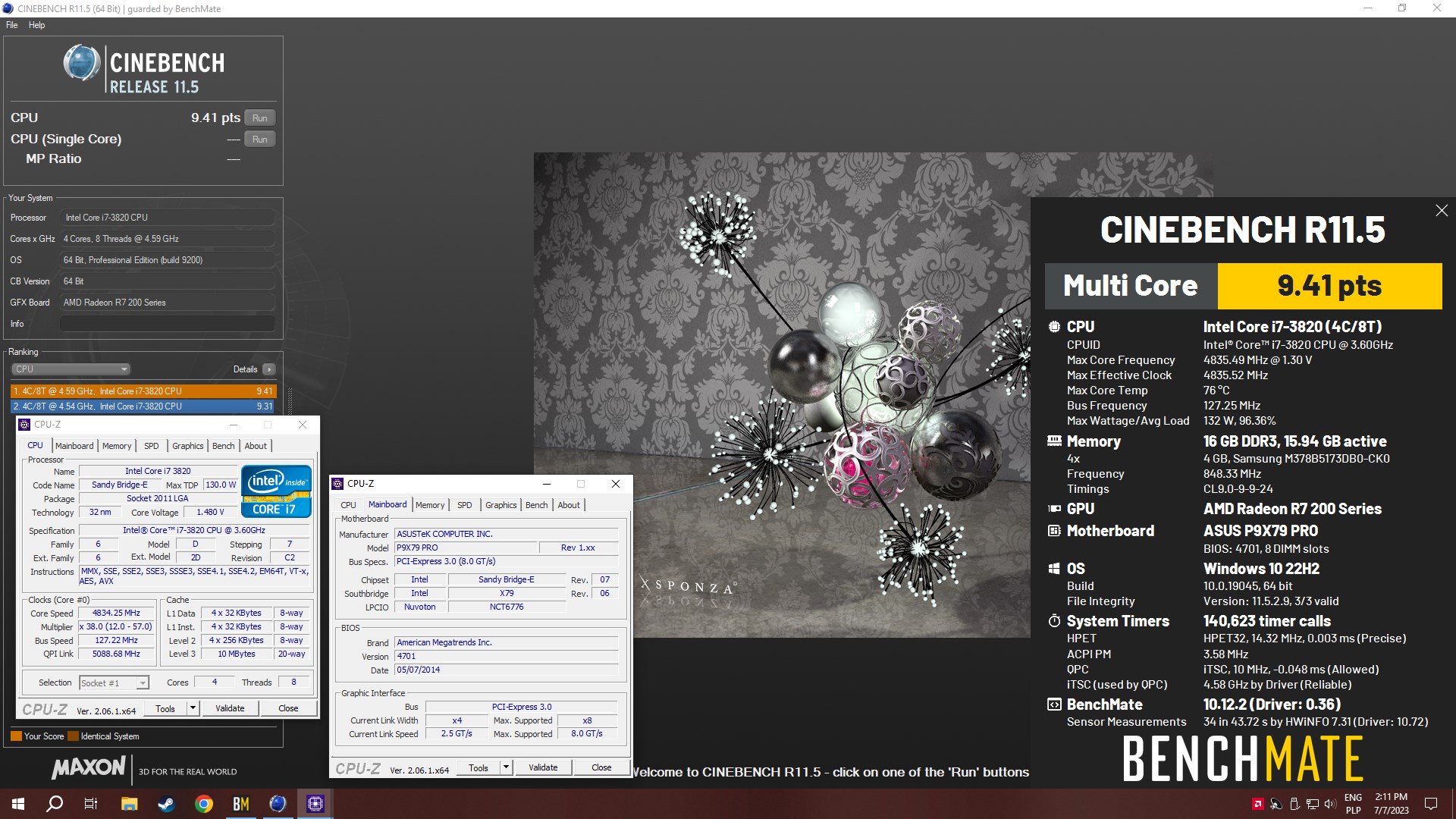Click the GPU icon in BenchMate panel
Viewport: 1456px width, 819px height.
tap(1054, 509)
